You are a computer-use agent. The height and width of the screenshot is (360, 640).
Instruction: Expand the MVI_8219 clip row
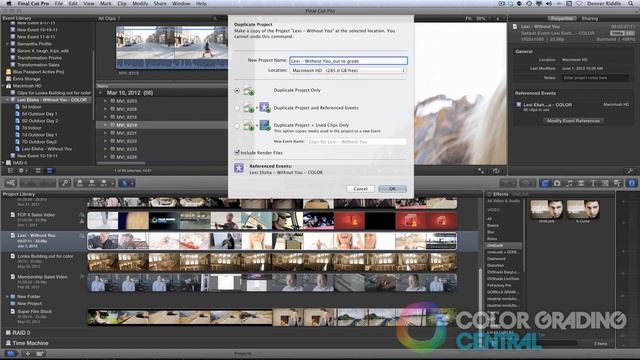(105, 125)
